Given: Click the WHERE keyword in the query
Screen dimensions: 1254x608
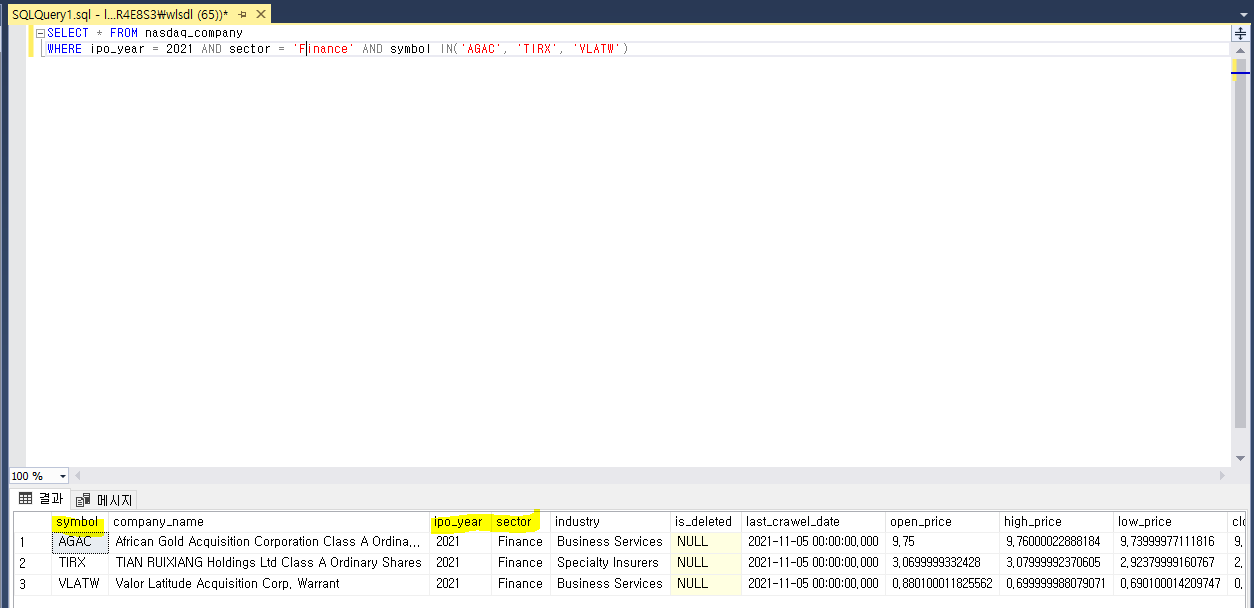Looking at the screenshot, I should (65, 49).
